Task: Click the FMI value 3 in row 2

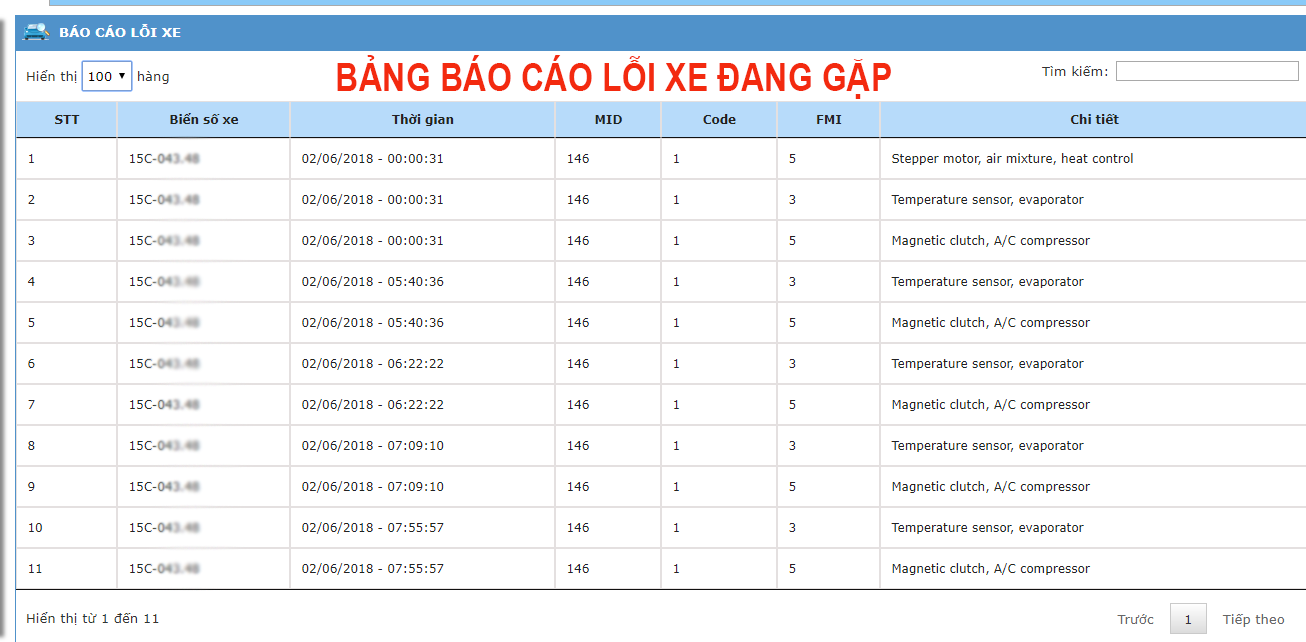Action: [792, 200]
